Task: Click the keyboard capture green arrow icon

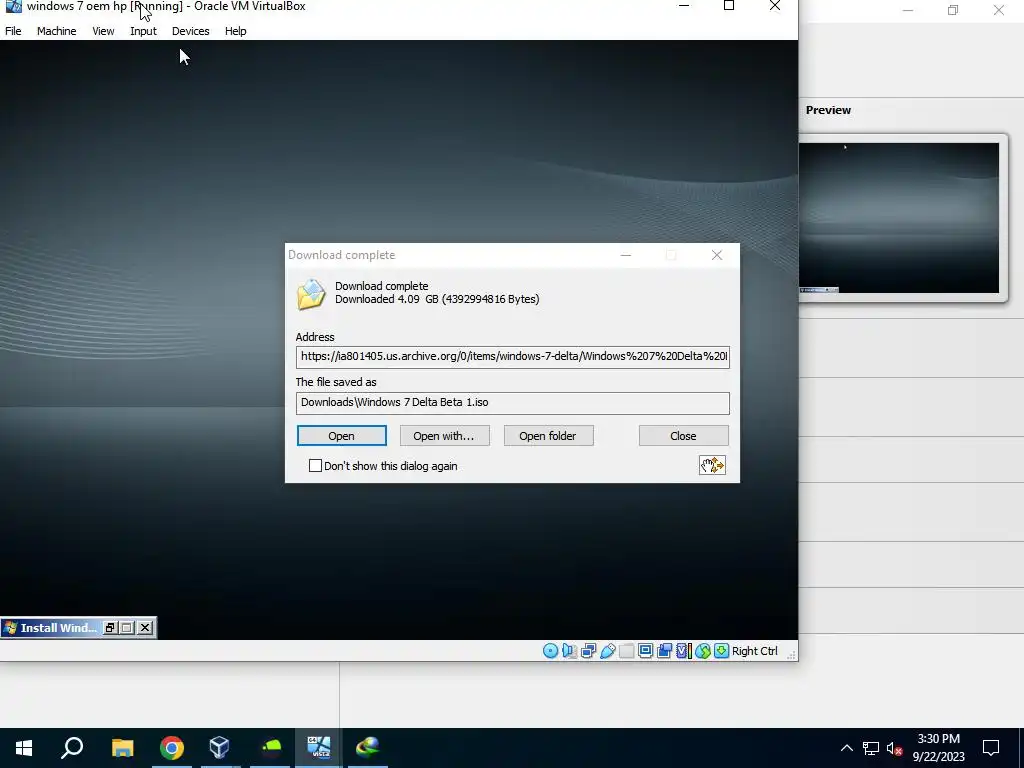Action: pos(721,650)
